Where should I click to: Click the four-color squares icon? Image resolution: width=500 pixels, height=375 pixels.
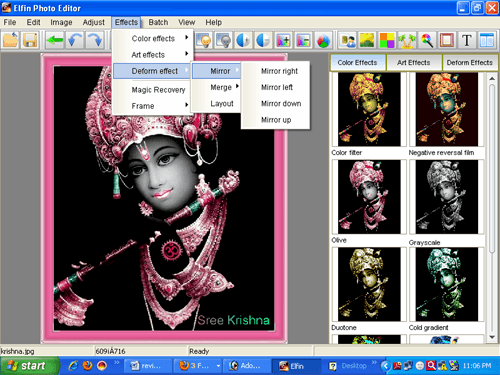[387, 41]
